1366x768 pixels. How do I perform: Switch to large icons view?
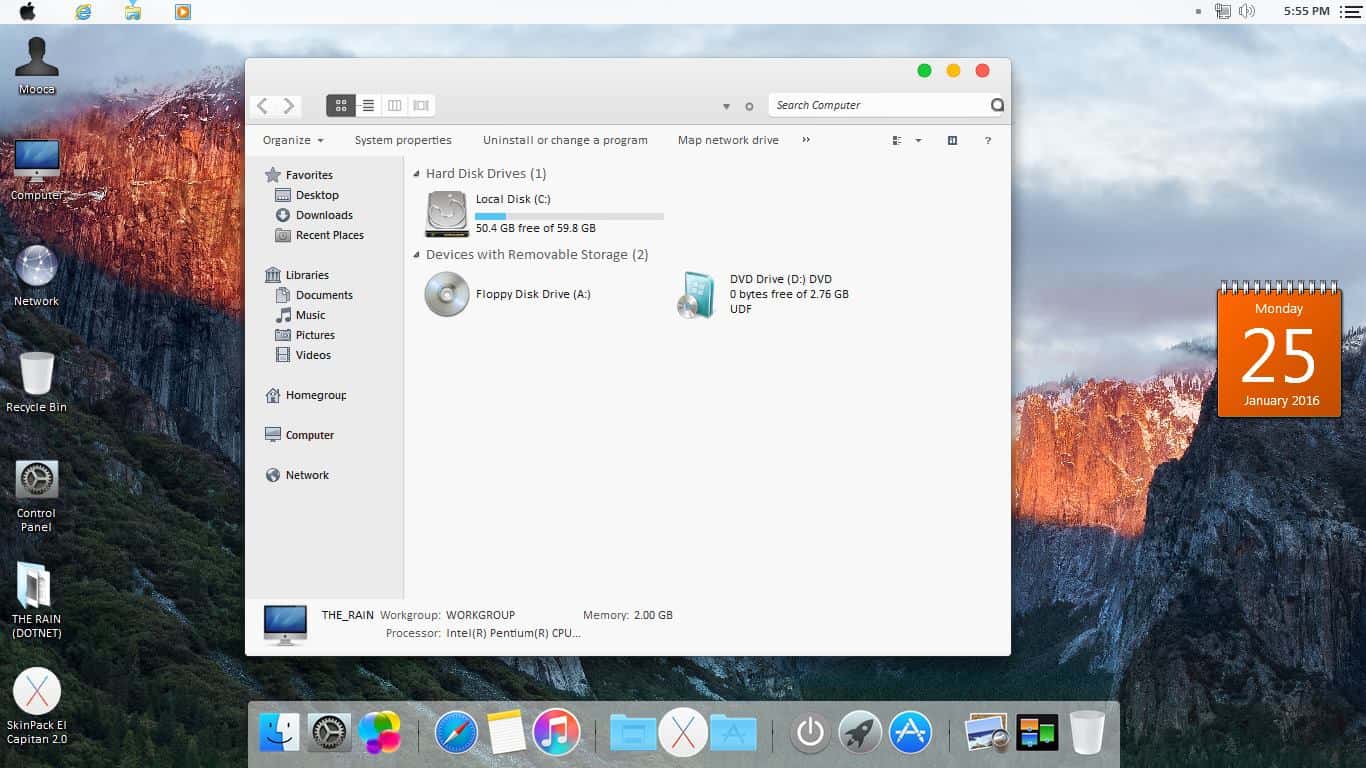tap(341, 105)
